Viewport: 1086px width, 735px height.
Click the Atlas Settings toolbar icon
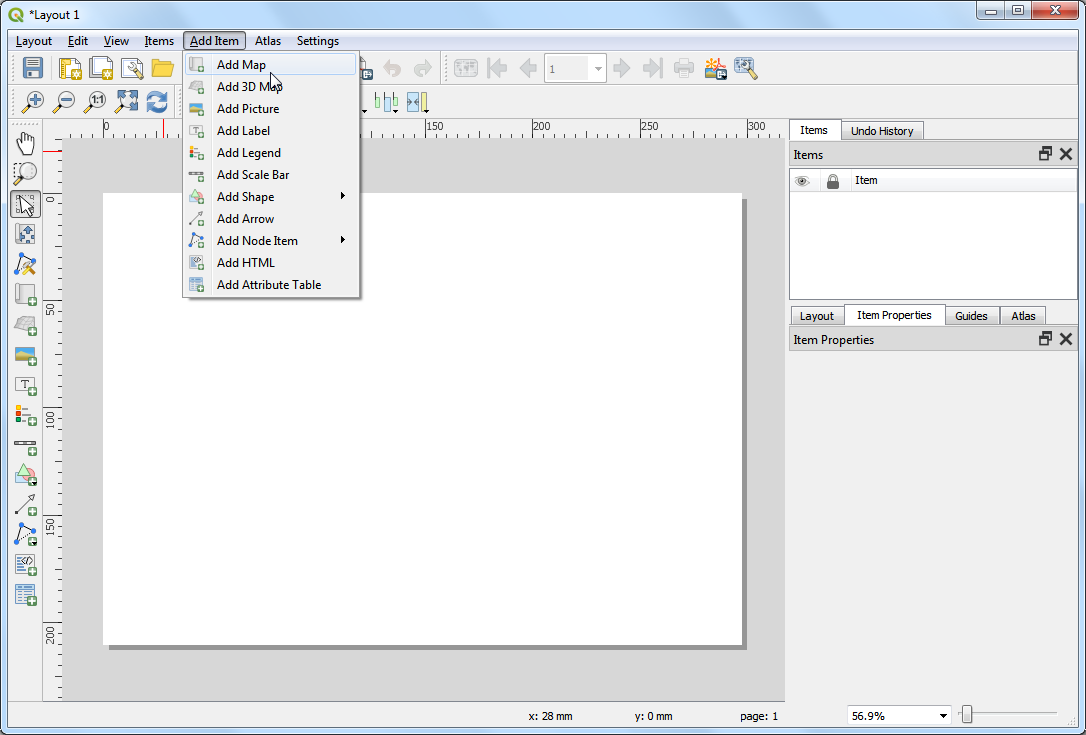(745, 68)
